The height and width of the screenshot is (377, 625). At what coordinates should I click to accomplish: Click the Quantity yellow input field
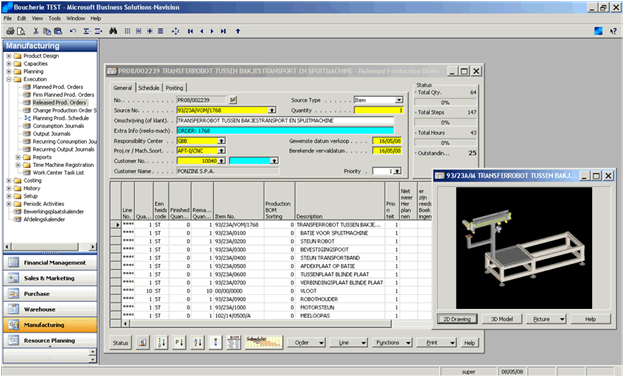coord(379,110)
